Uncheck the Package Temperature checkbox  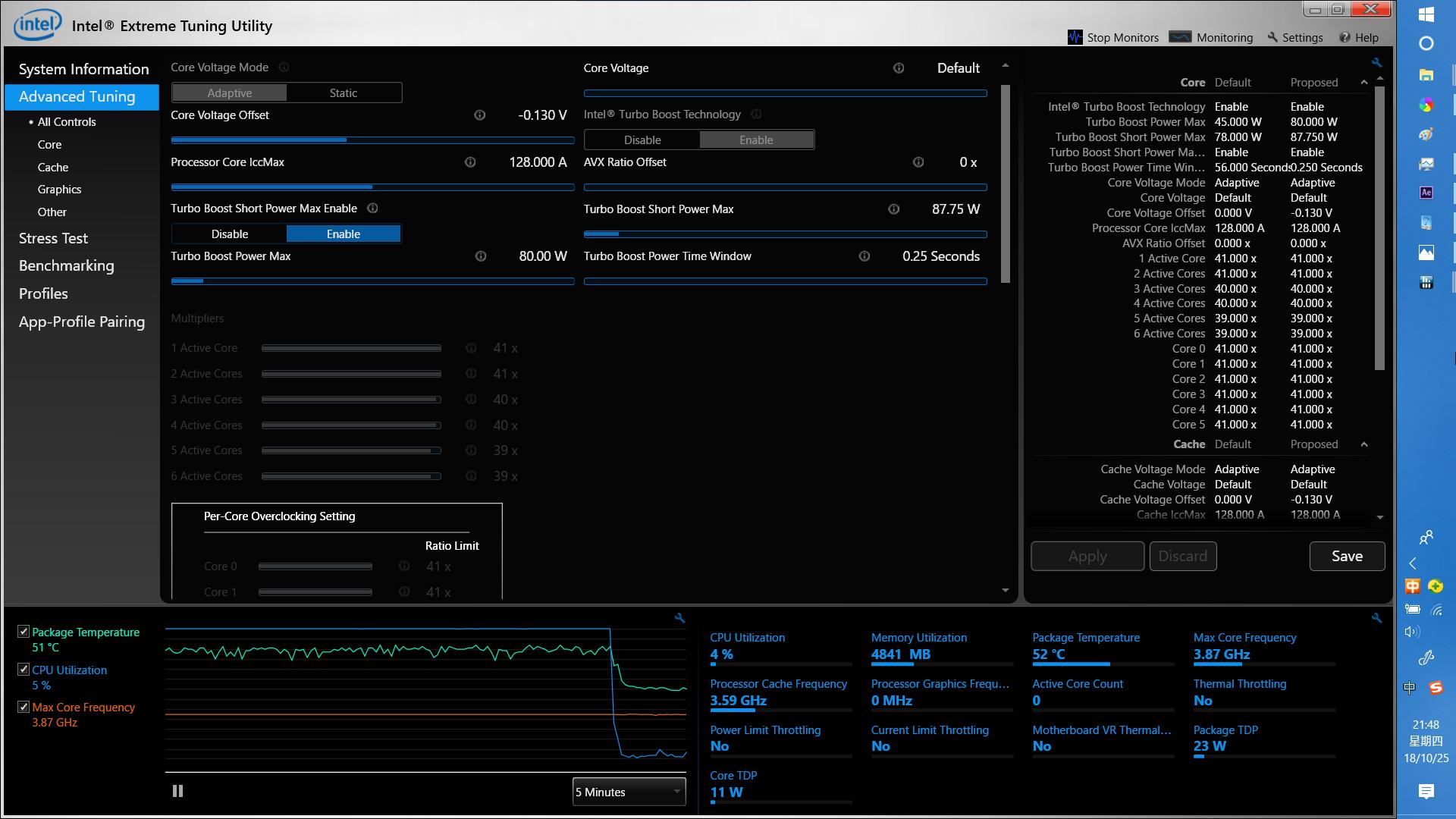(24, 632)
